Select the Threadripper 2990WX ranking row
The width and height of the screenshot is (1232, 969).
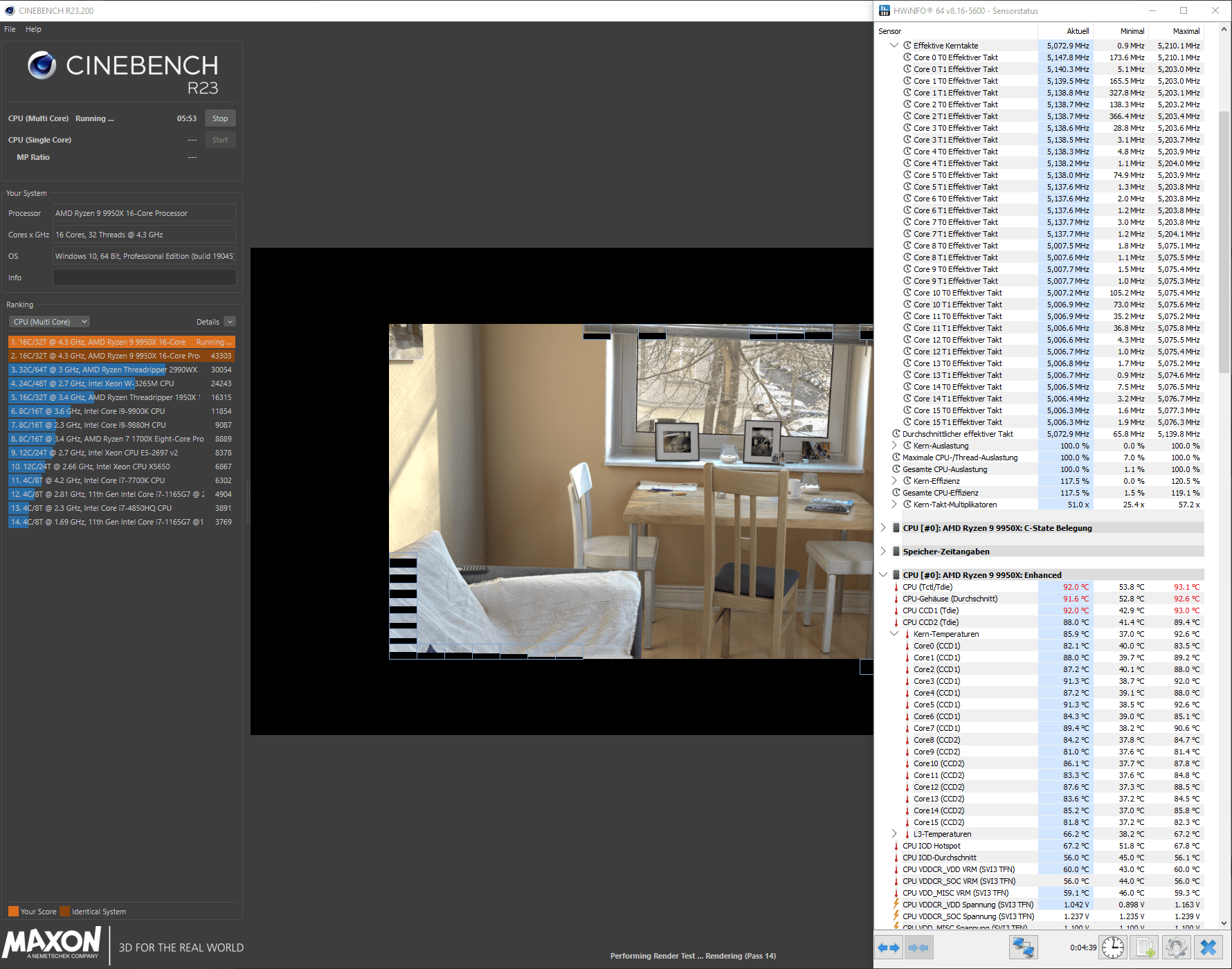(x=122, y=370)
